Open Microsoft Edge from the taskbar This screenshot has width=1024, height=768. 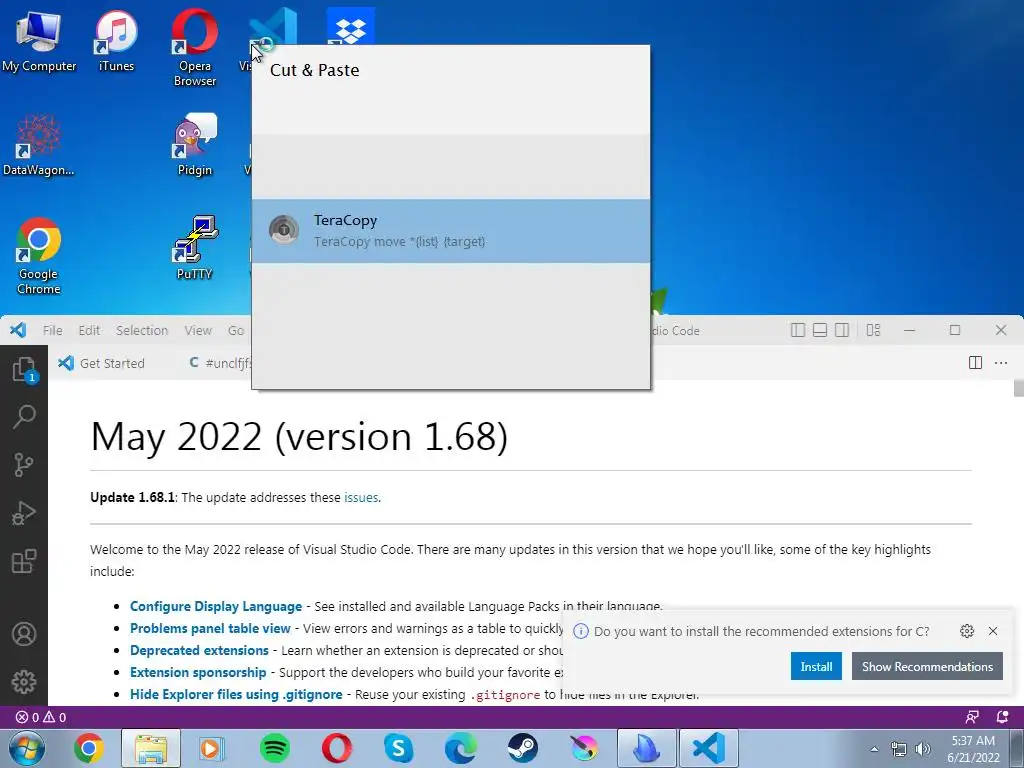click(x=460, y=748)
